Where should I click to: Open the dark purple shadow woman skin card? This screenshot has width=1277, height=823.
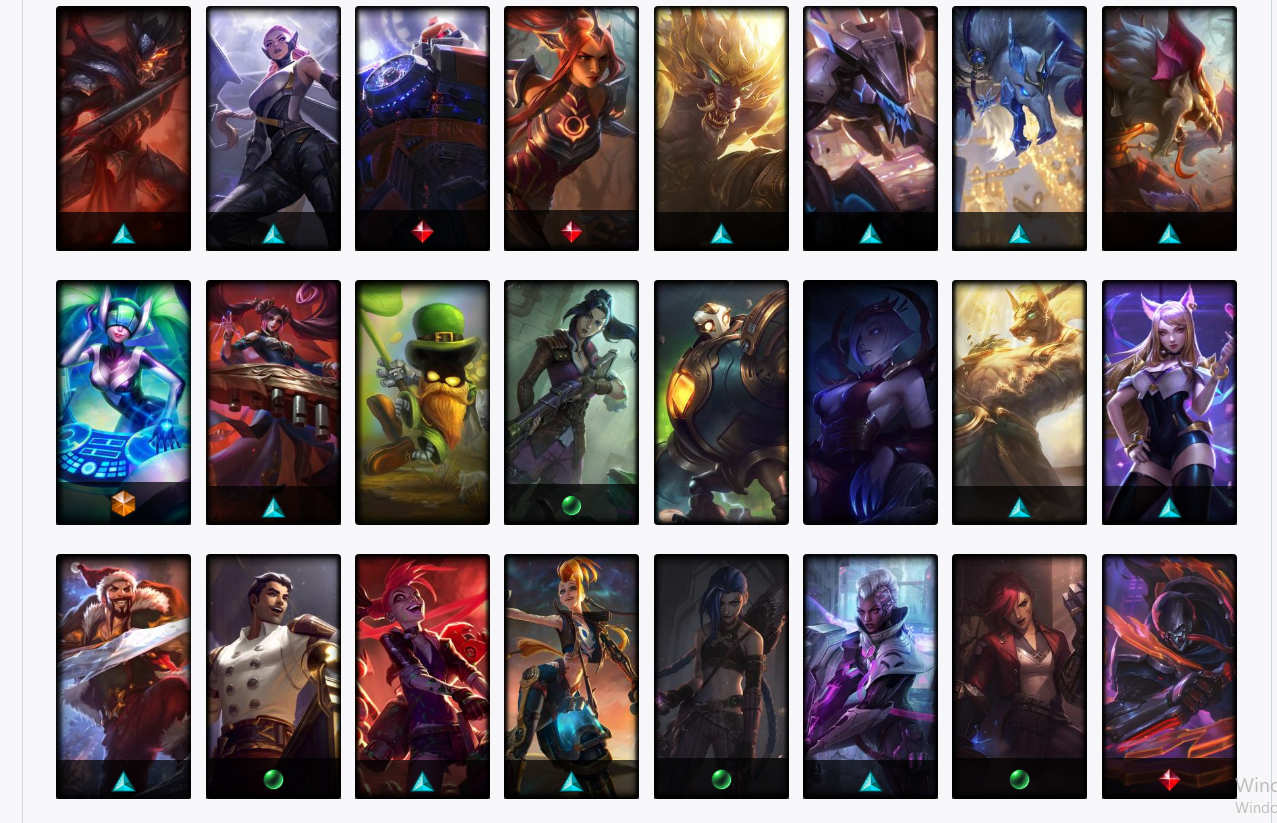click(x=870, y=402)
